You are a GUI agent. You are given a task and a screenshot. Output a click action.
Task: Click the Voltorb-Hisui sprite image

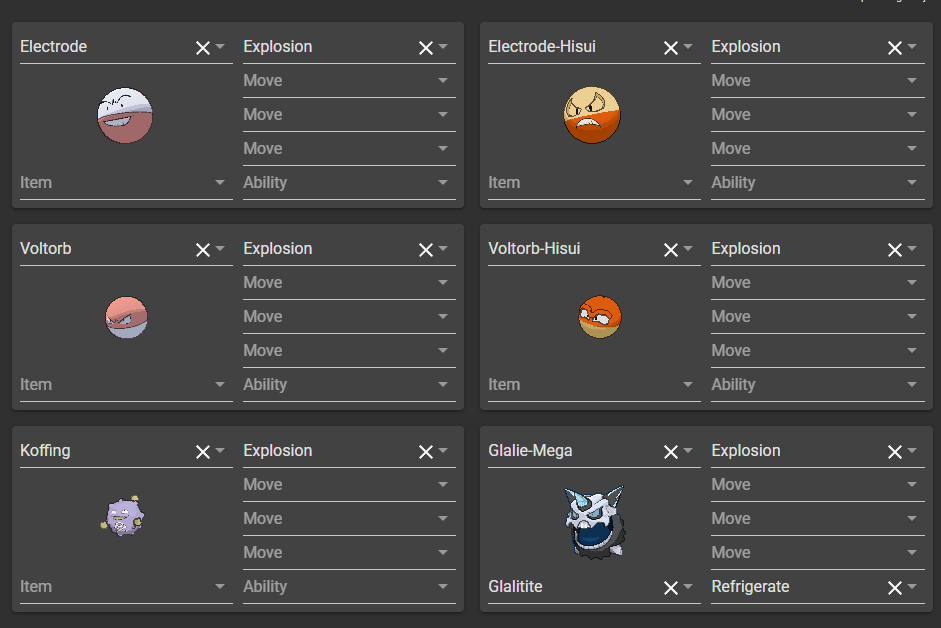pos(599,317)
